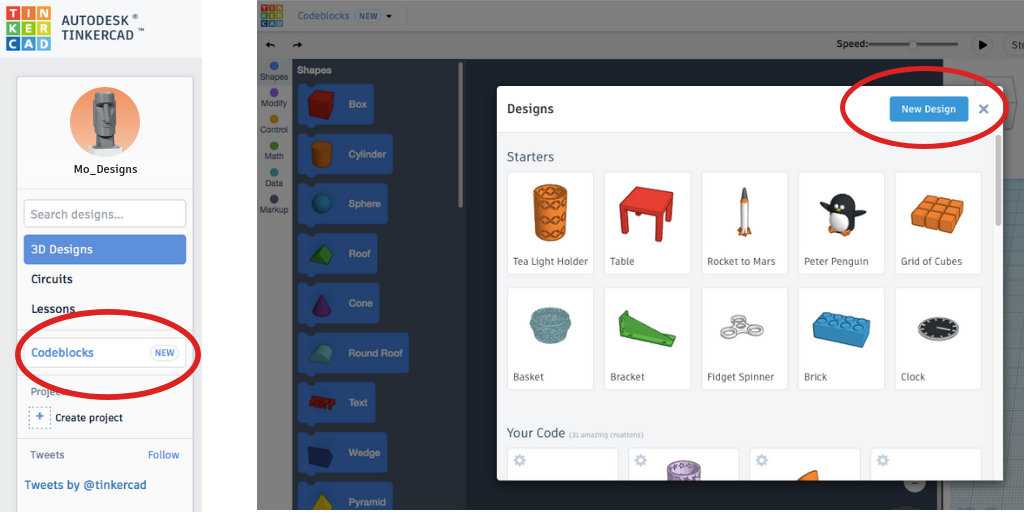Open the Peter Penguin starter
The image size is (1024, 512).
(841, 223)
